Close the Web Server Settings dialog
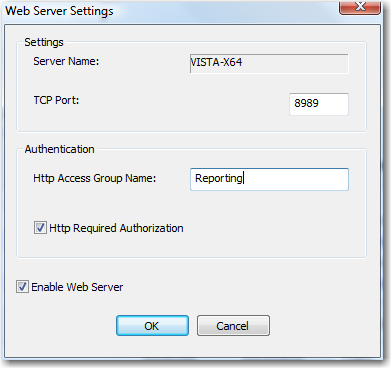This screenshot has width=391, height=368. tap(360, 7)
